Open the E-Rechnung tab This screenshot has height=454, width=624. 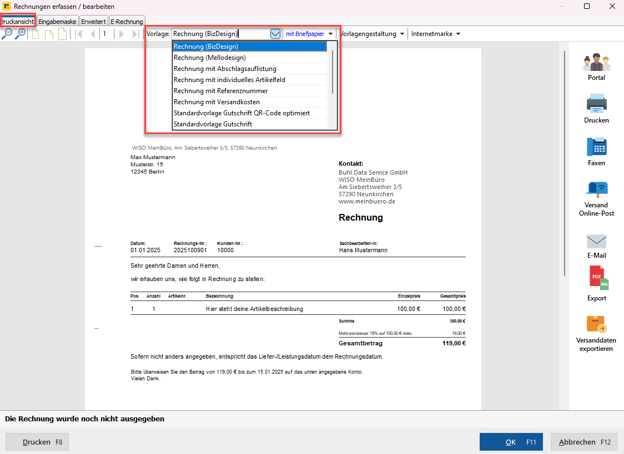tap(127, 21)
